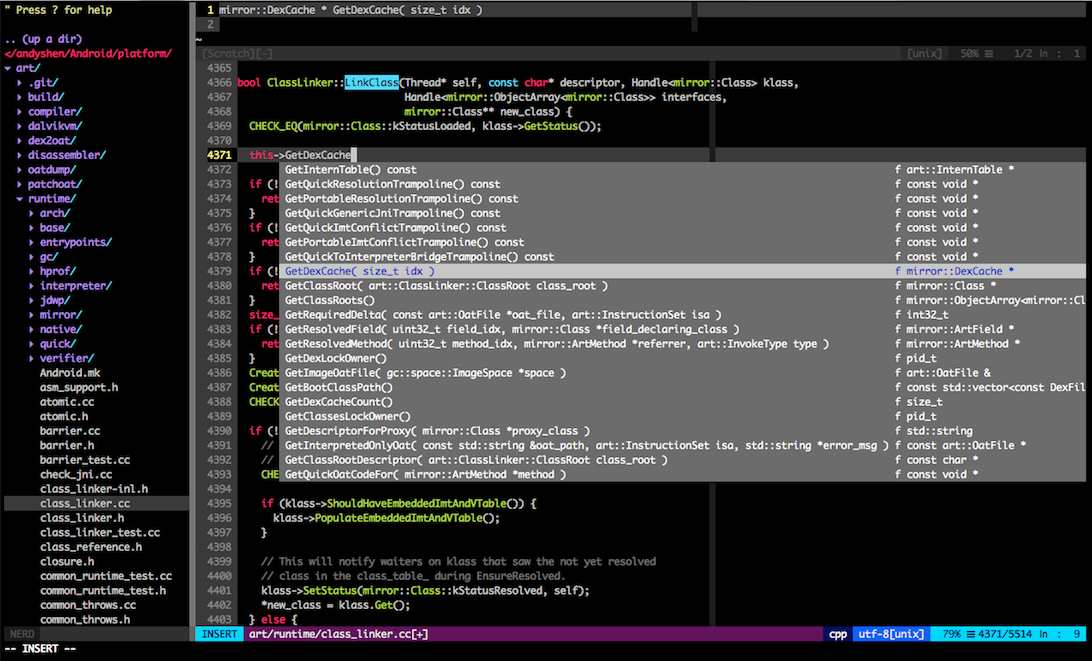The image size is (1092, 661).
Task: Open barrier_test.cc file
Action: (x=85, y=460)
